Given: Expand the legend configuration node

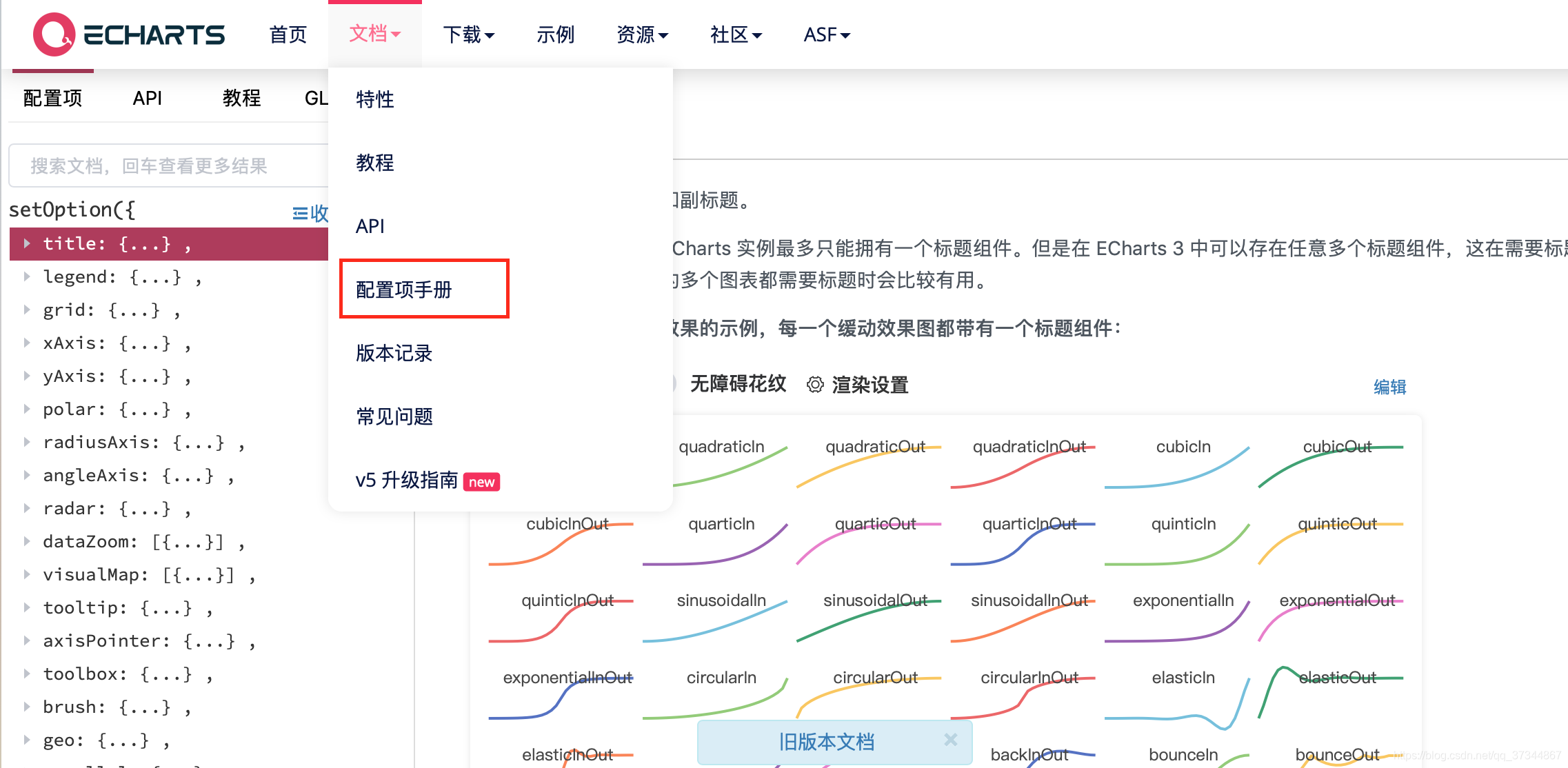Looking at the screenshot, I should click(28, 276).
